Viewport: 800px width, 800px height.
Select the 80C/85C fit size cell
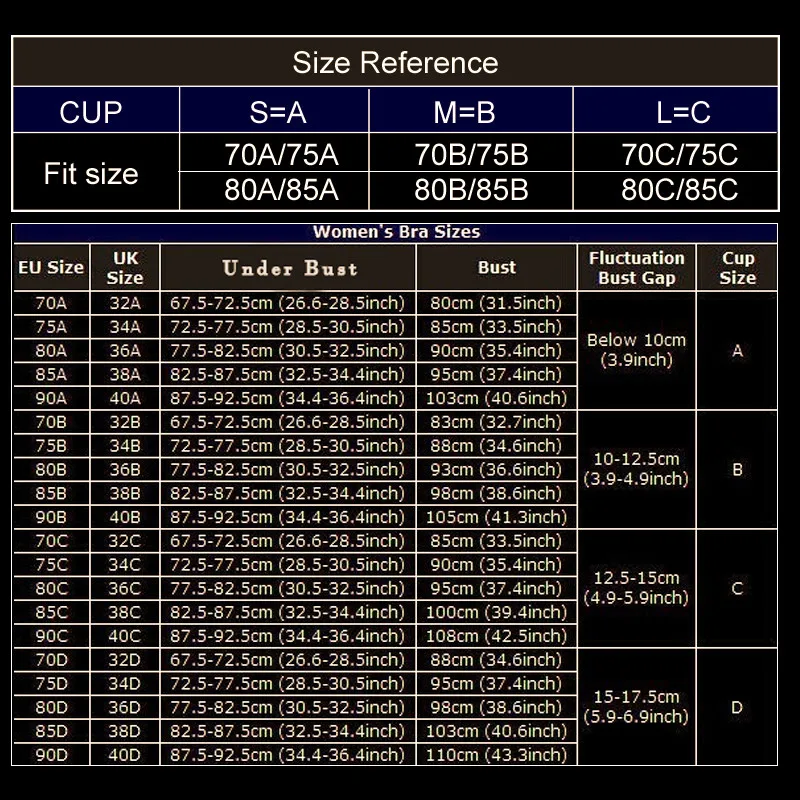click(676, 191)
